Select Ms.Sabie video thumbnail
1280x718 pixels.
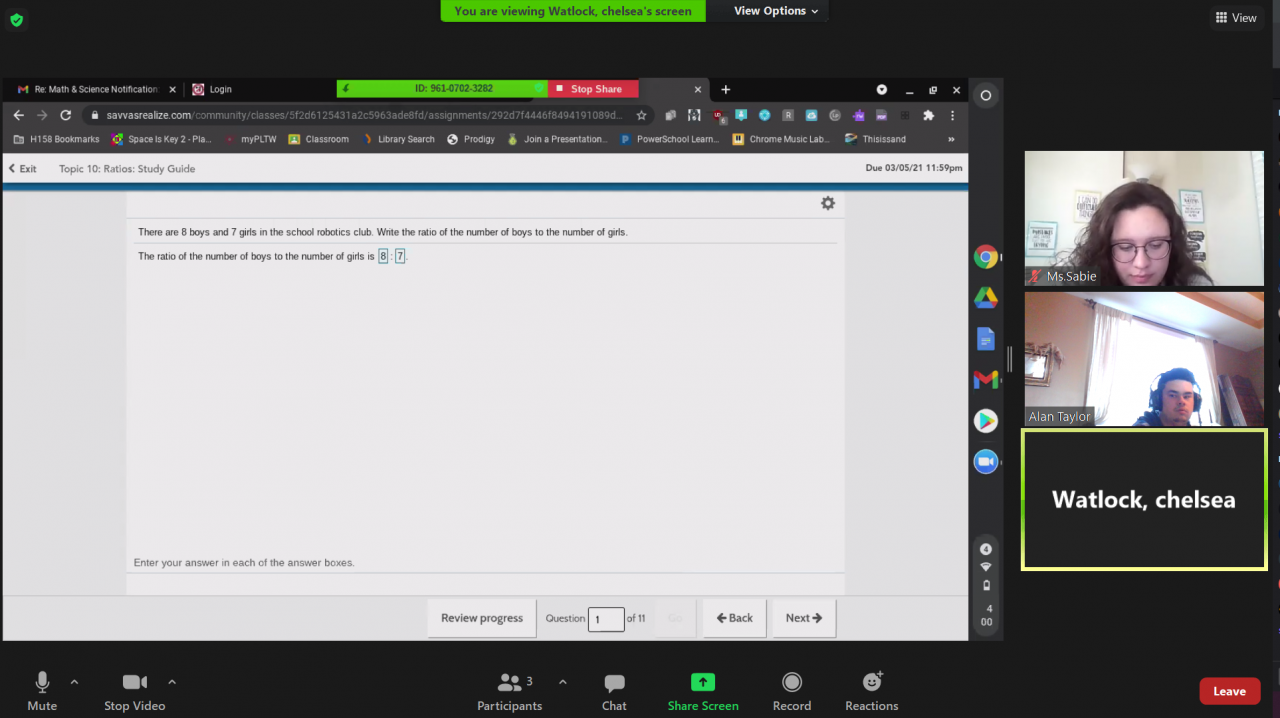pyautogui.click(x=1144, y=218)
